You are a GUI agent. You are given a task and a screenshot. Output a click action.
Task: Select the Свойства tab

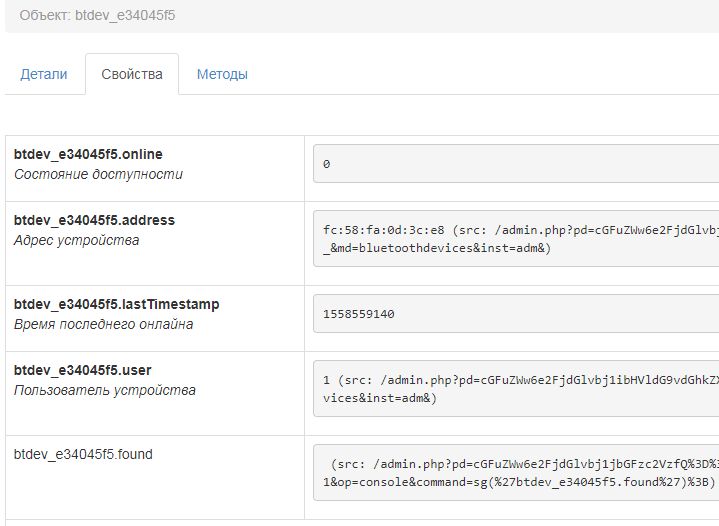[x=132, y=74]
